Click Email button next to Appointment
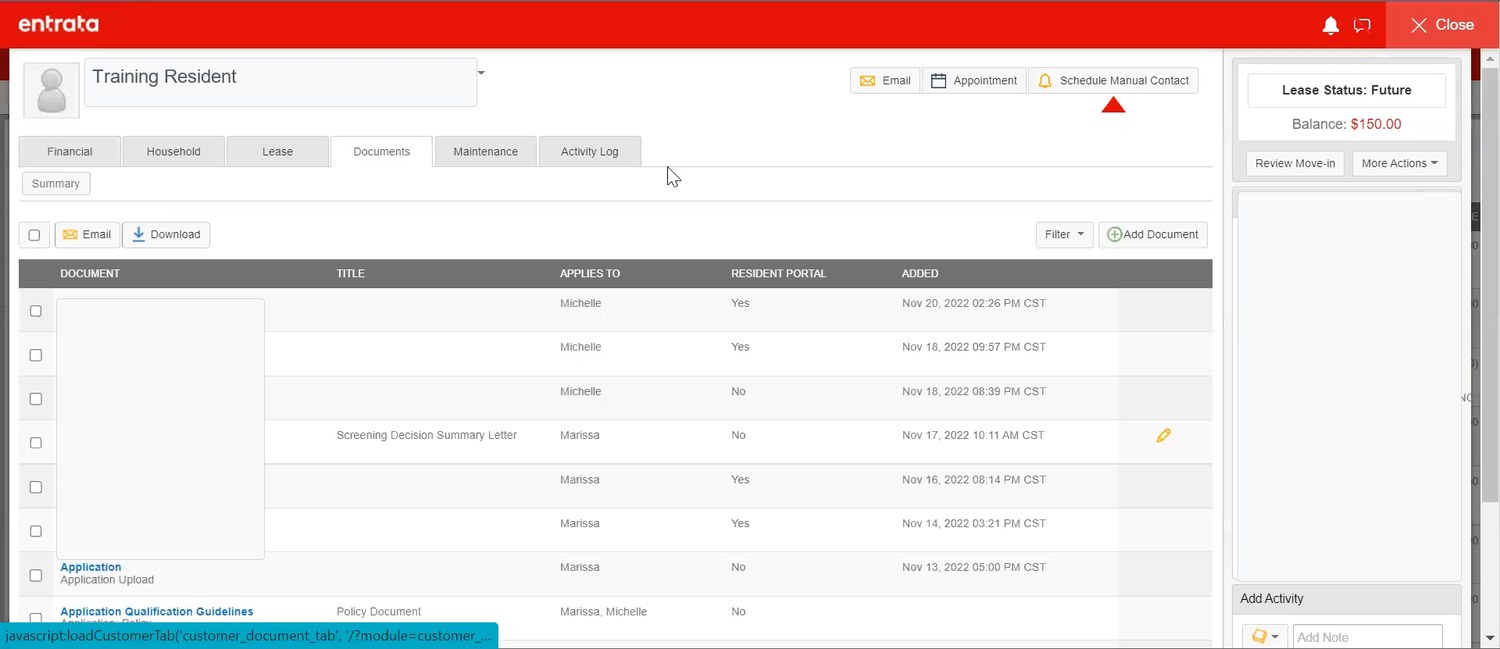The image size is (1500, 649). click(x=885, y=81)
